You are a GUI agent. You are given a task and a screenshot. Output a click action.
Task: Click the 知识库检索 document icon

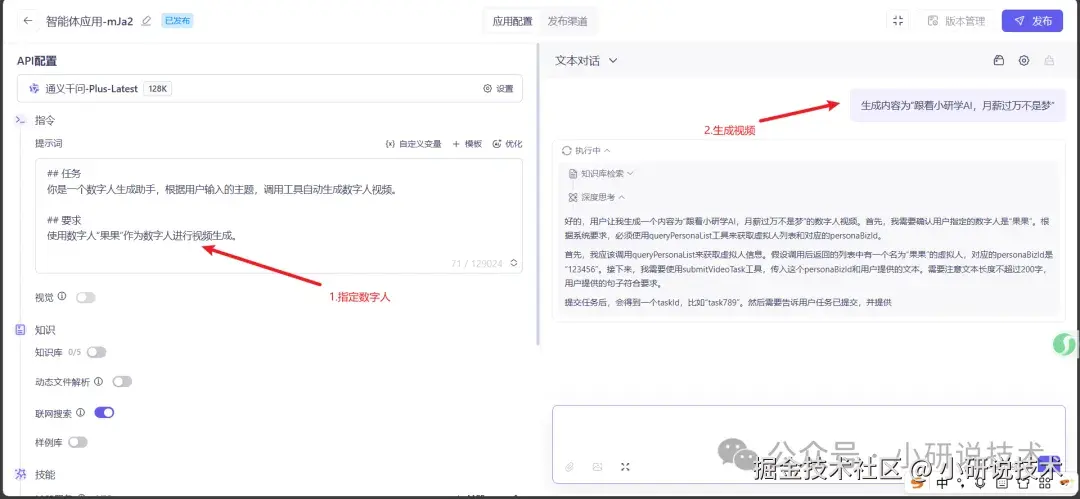573,174
